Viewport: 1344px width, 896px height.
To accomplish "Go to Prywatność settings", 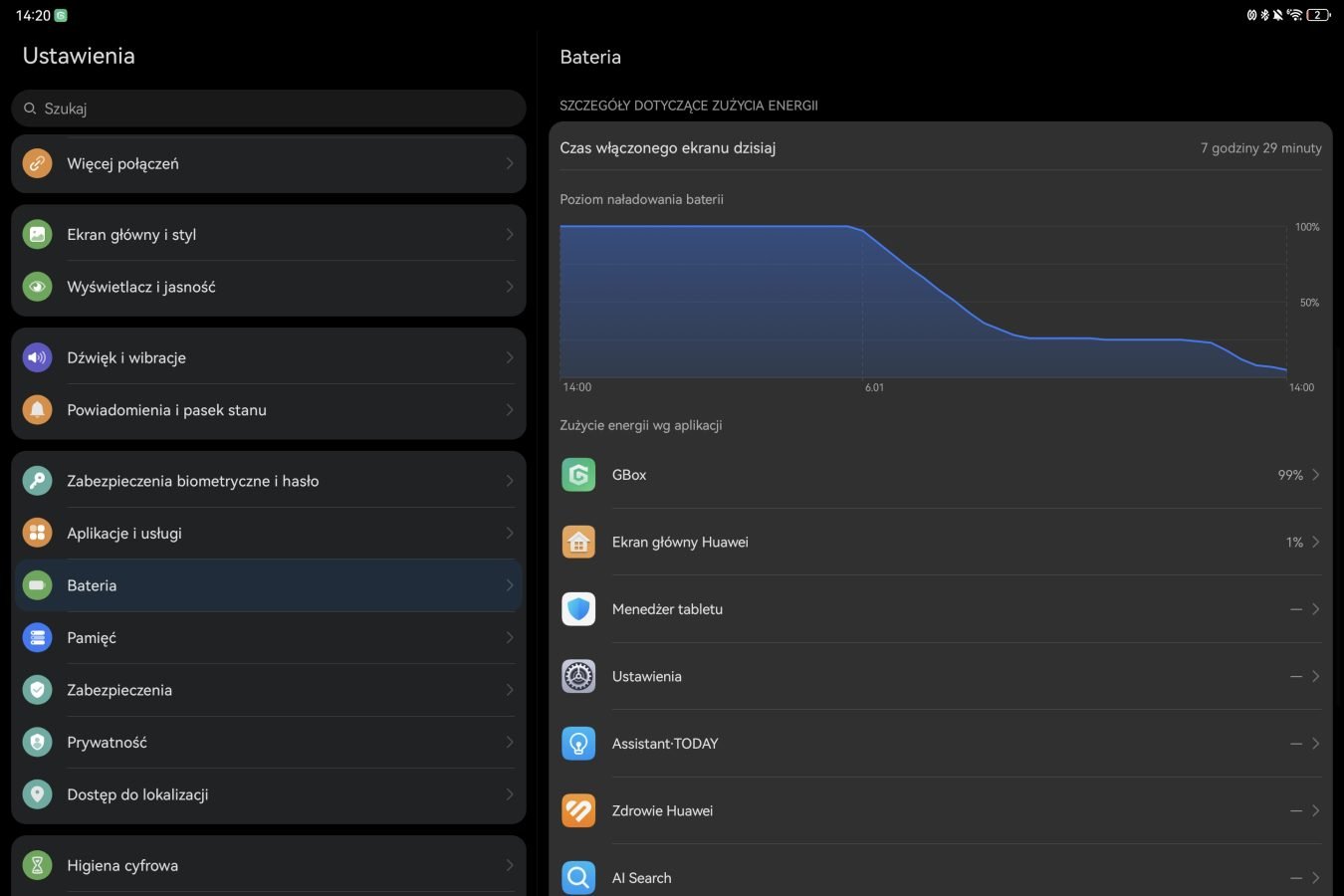I will pos(269,742).
